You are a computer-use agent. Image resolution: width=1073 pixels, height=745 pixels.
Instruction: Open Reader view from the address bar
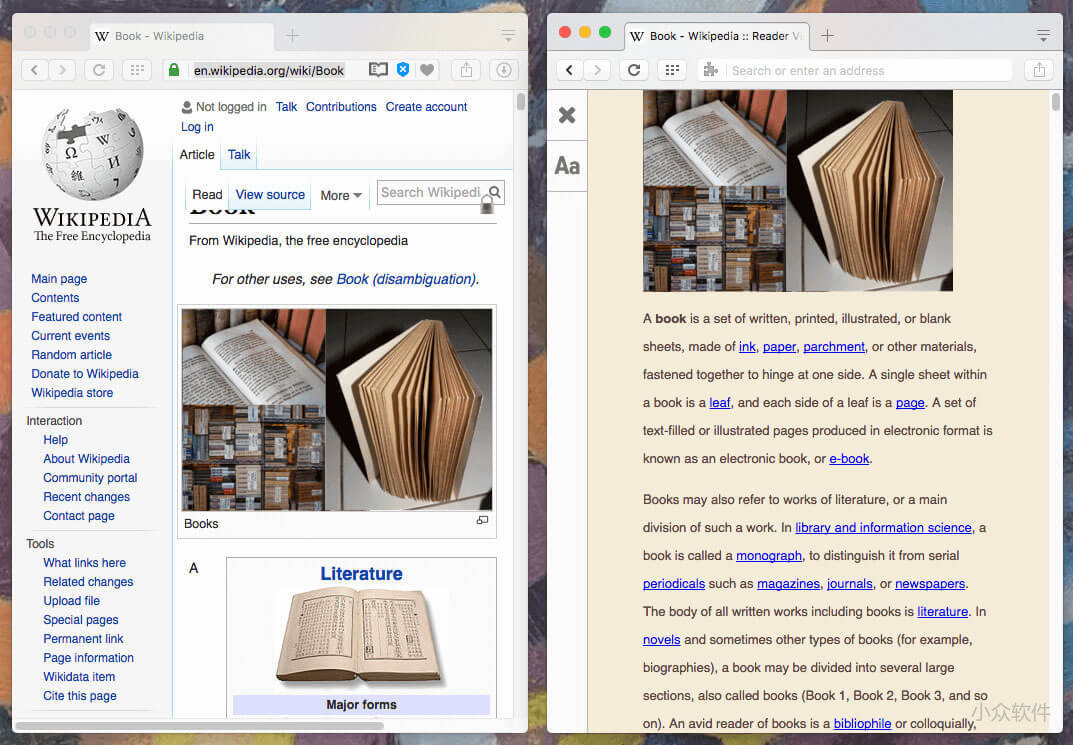tap(378, 70)
